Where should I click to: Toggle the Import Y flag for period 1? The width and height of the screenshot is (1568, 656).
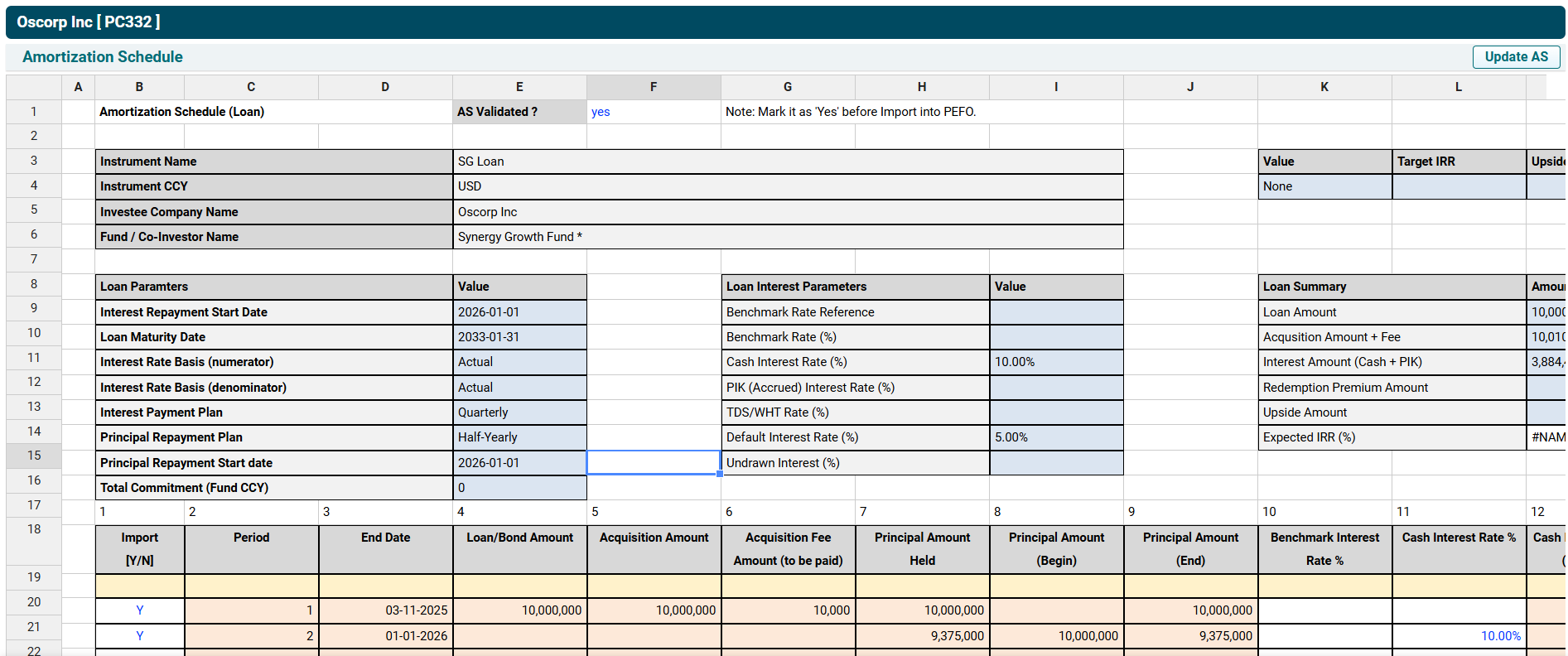coord(139,610)
